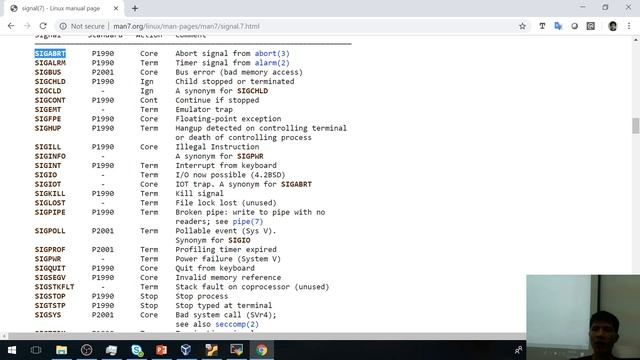
Task: Open VirtualBox from the taskbar
Action: click(x=186, y=350)
